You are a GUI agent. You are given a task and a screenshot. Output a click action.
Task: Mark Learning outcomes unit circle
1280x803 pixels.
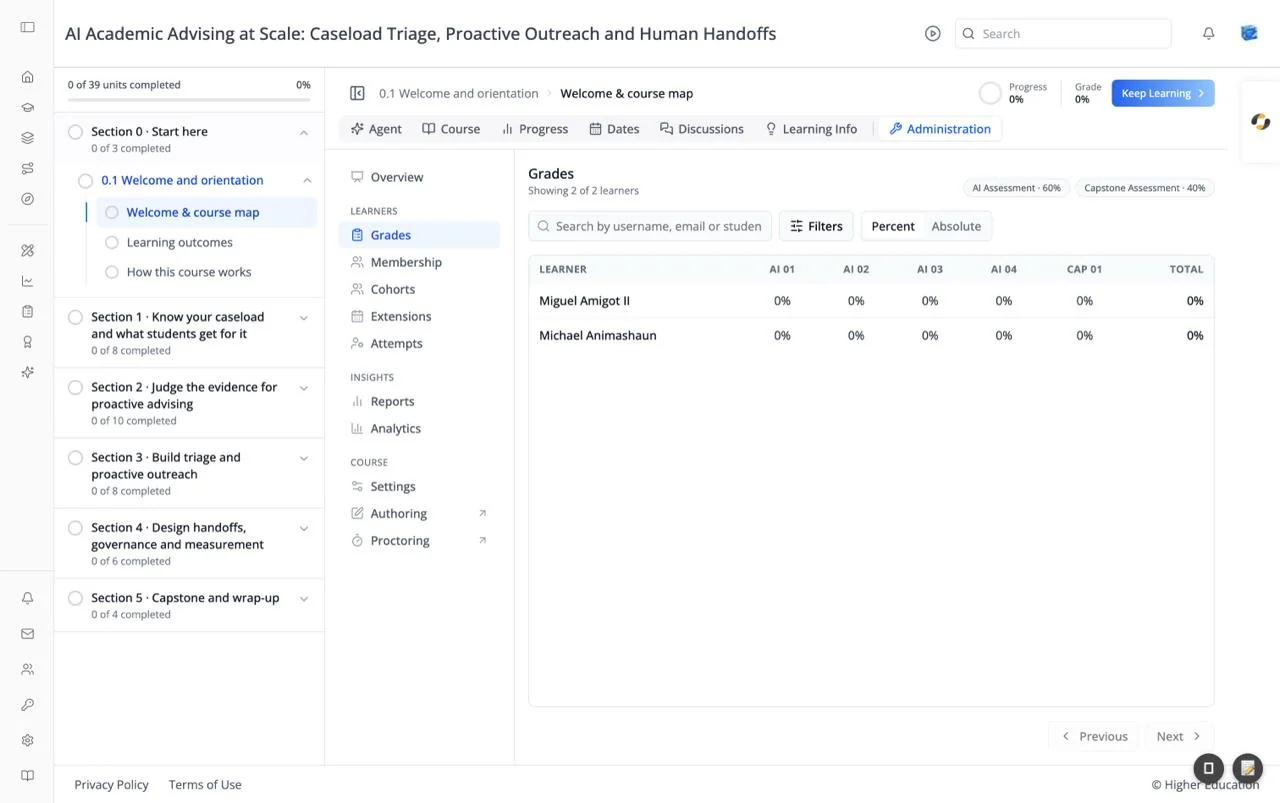tap(112, 242)
